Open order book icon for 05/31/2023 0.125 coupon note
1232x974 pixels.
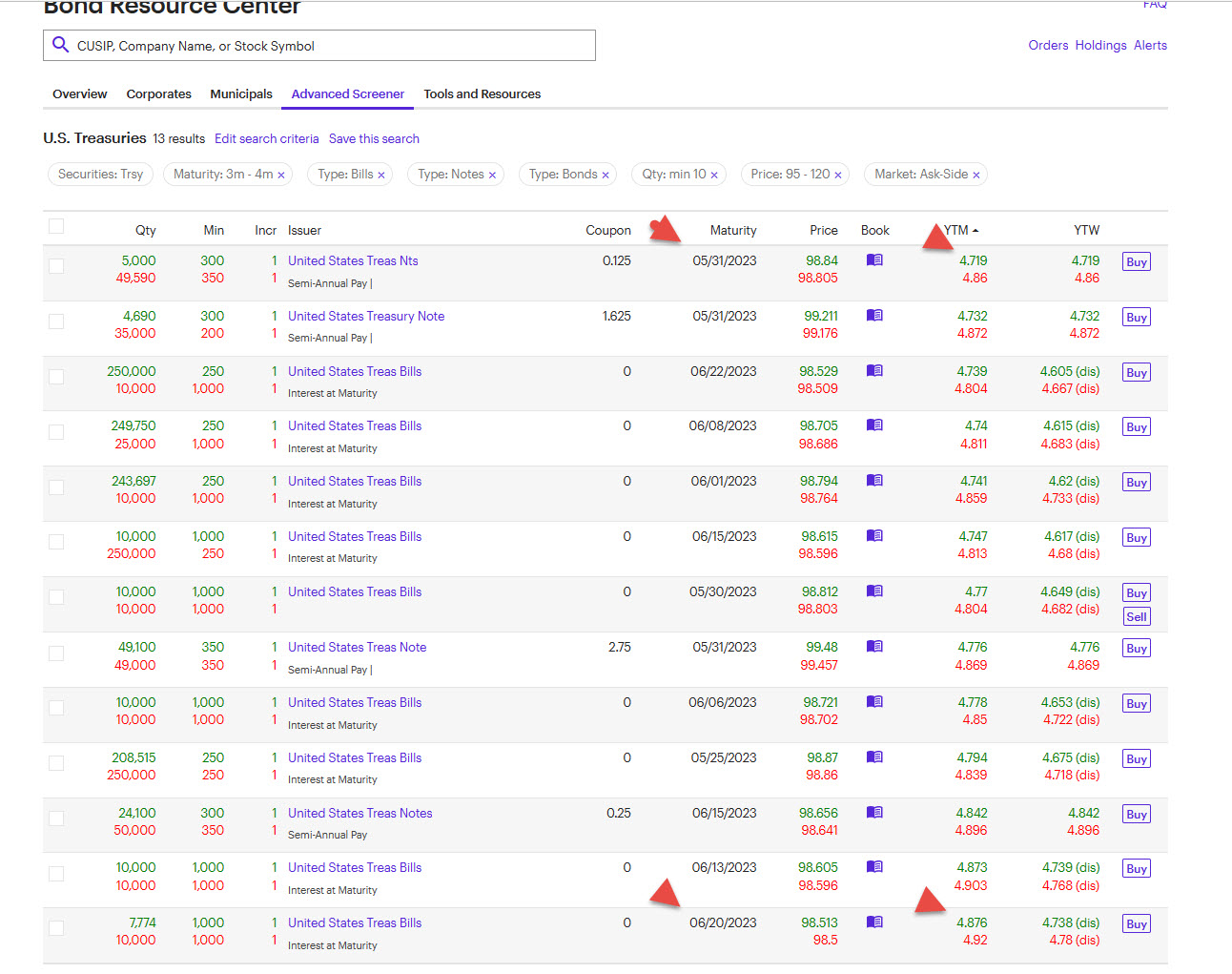873,260
